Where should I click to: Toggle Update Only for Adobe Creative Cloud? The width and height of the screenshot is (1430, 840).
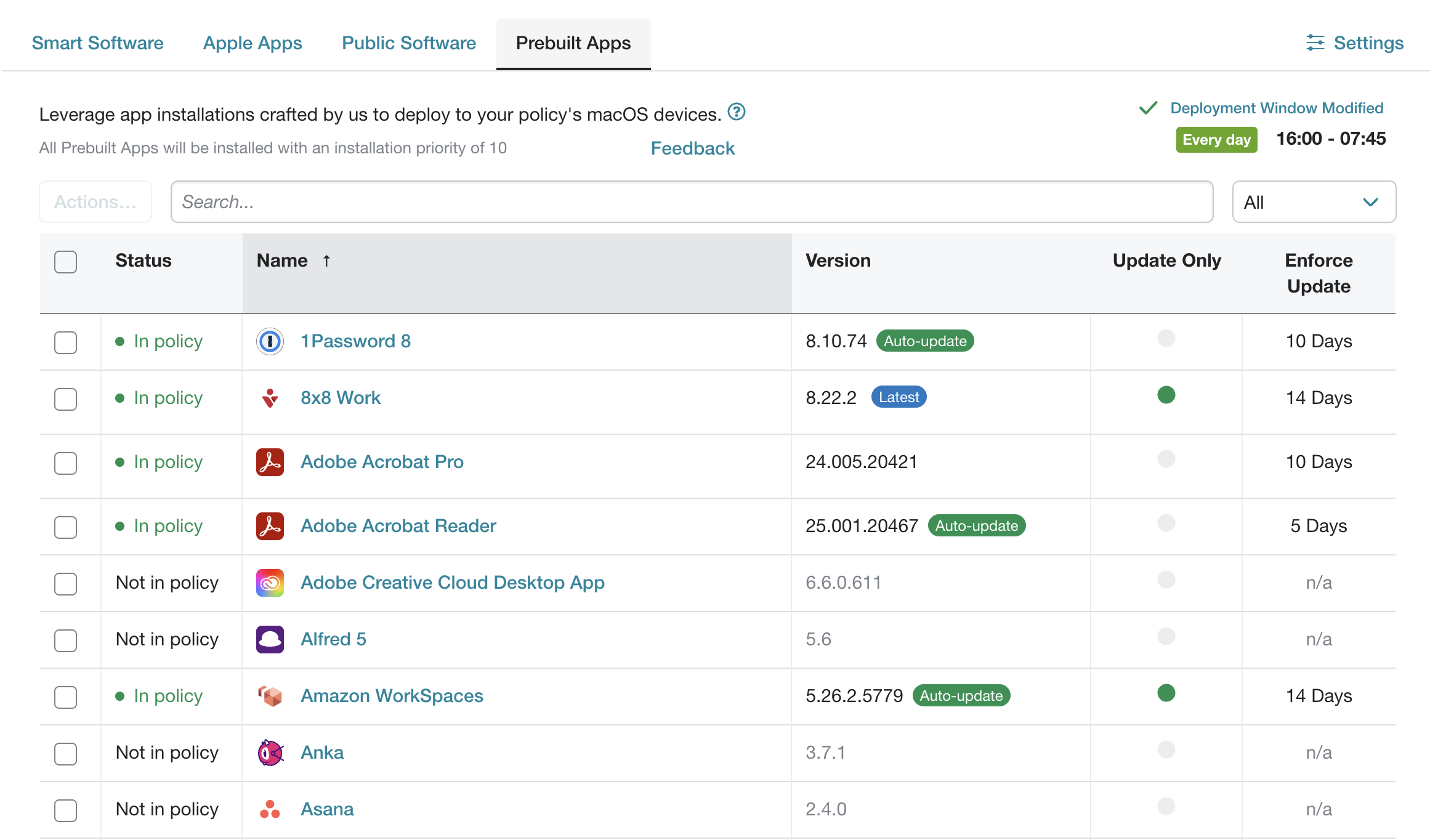click(1166, 580)
